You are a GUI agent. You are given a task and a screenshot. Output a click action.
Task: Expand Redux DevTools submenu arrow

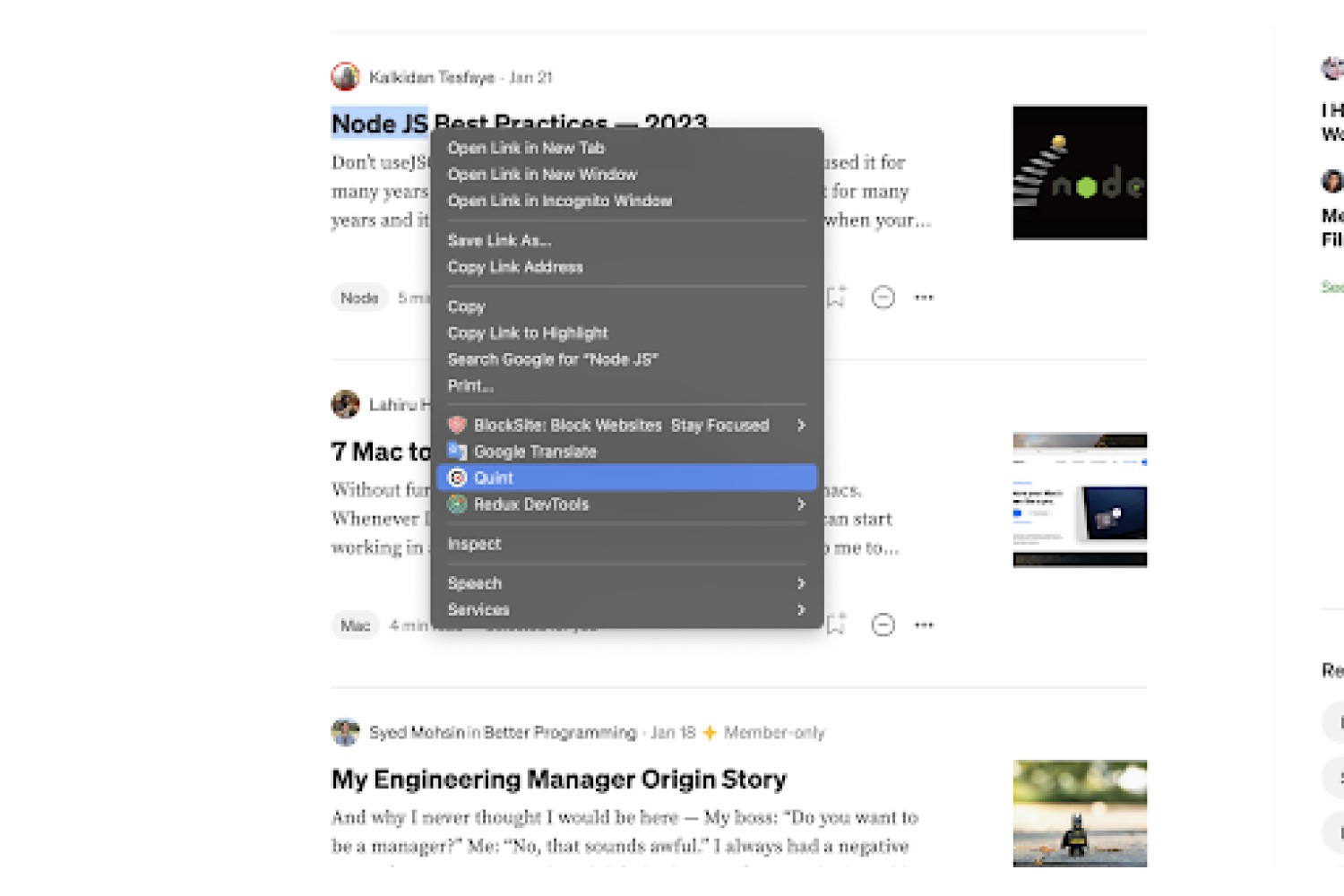801,504
